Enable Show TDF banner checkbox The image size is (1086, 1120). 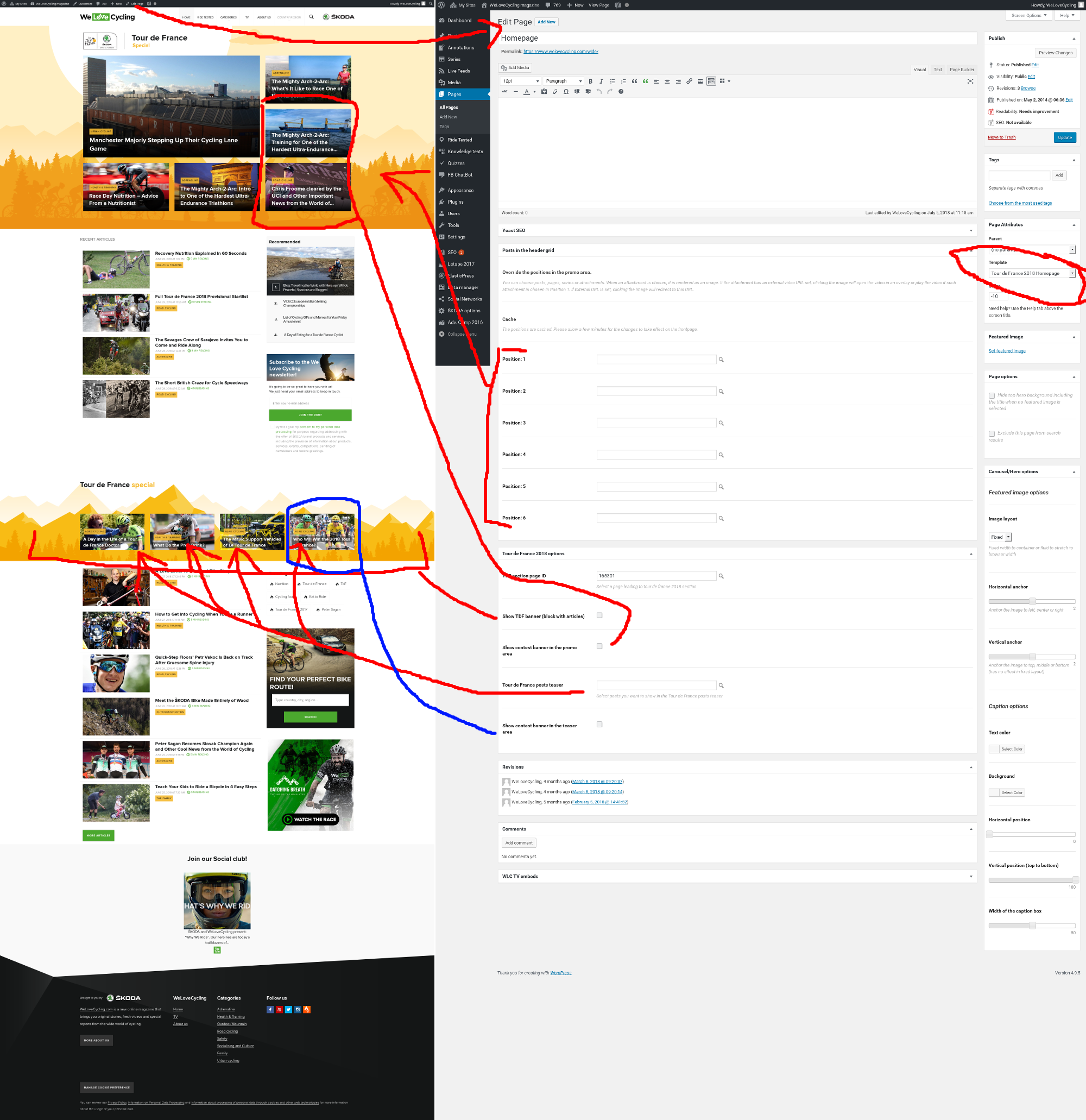(599, 615)
